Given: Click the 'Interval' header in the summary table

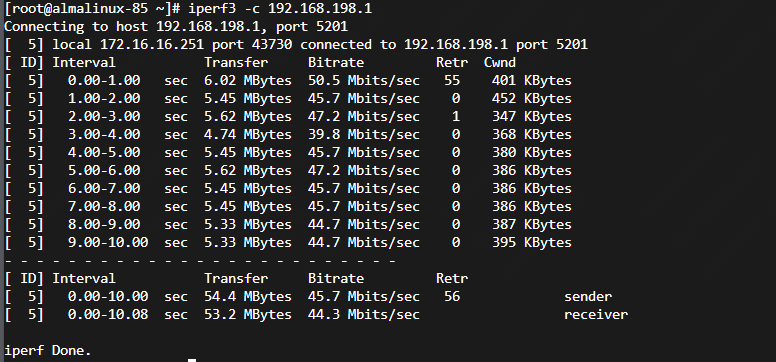Looking at the screenshot, I should pyautogui.click(x=84, y=278).
